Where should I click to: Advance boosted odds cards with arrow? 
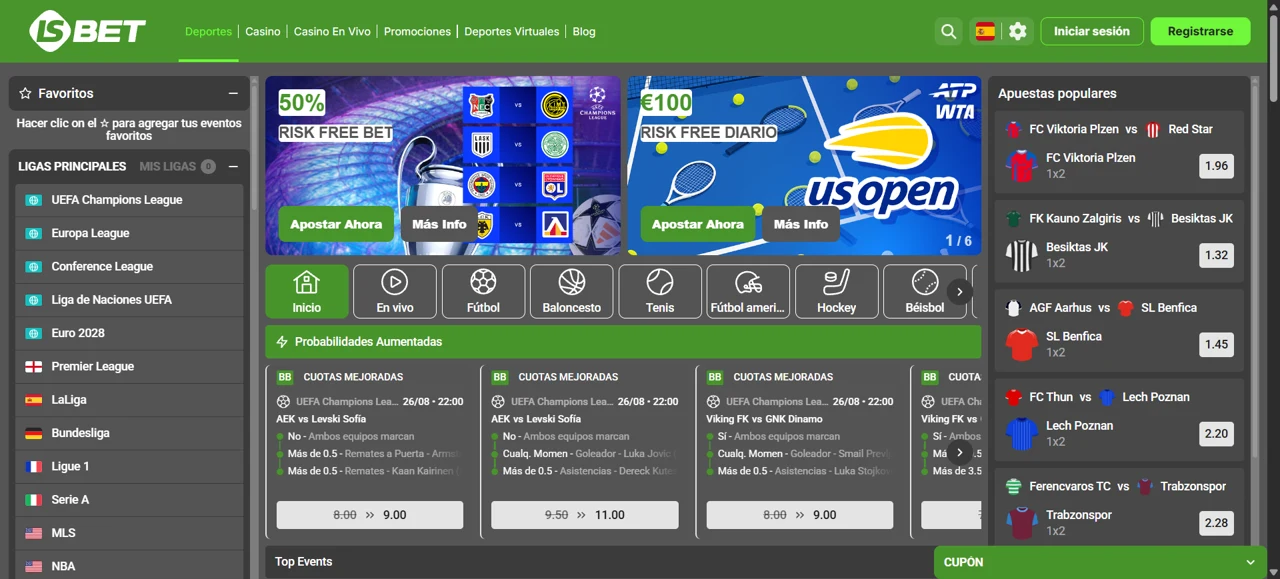959,453
